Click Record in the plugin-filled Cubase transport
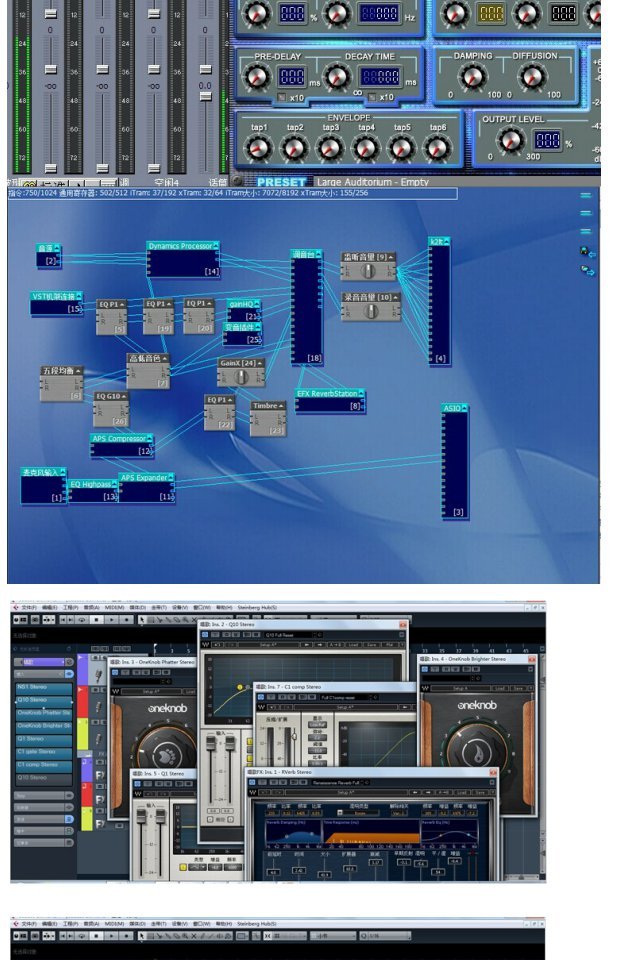 pyautogui.click(x=127, y=620)
